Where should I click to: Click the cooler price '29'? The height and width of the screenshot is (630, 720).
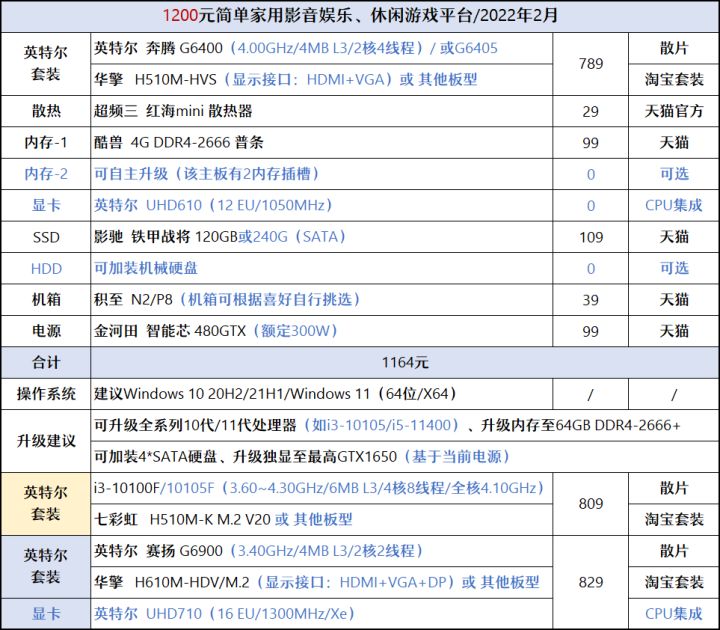[x=591, y=111]
